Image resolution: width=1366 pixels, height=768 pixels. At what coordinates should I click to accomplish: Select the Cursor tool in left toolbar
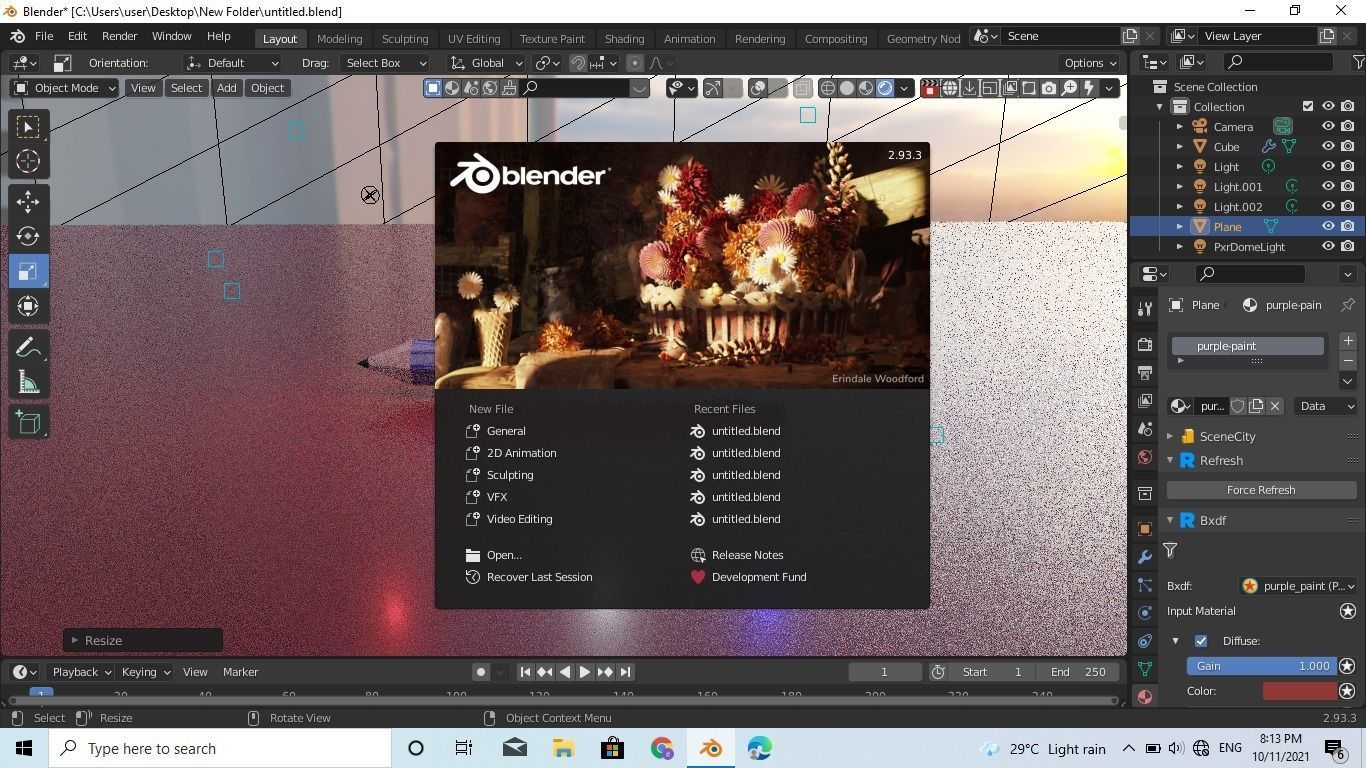point(28,161)
